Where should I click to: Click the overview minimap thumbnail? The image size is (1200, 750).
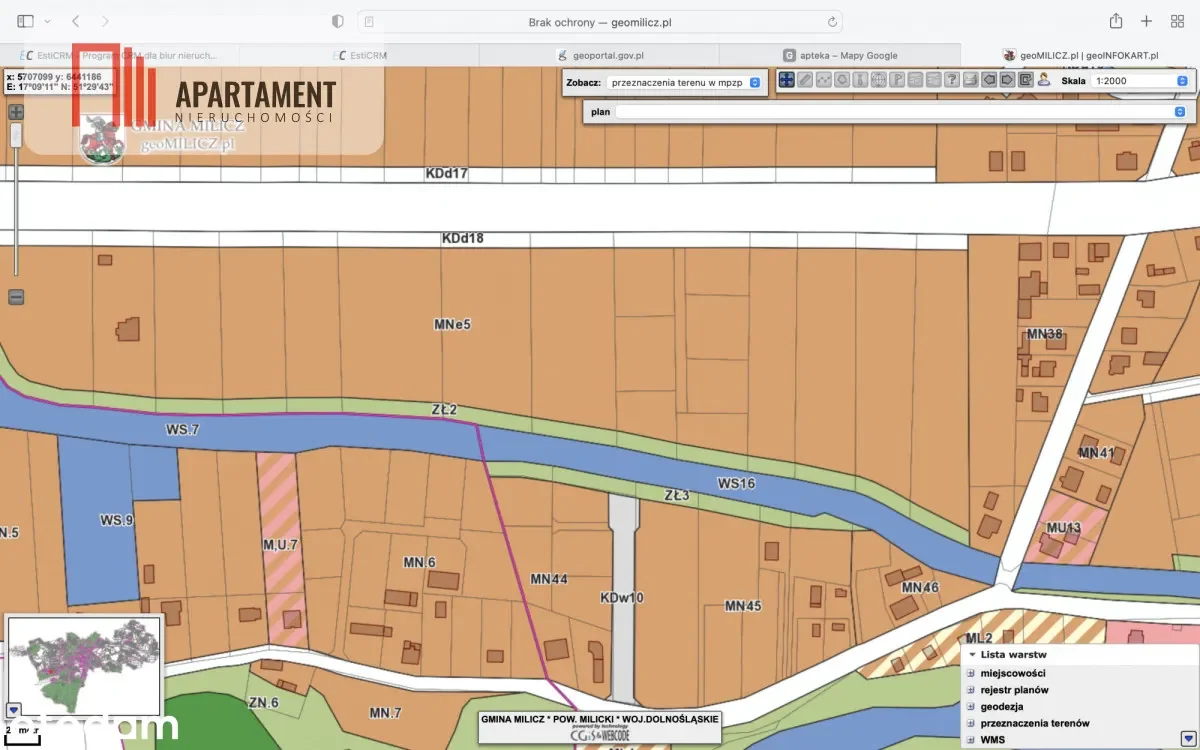(84, 665)
